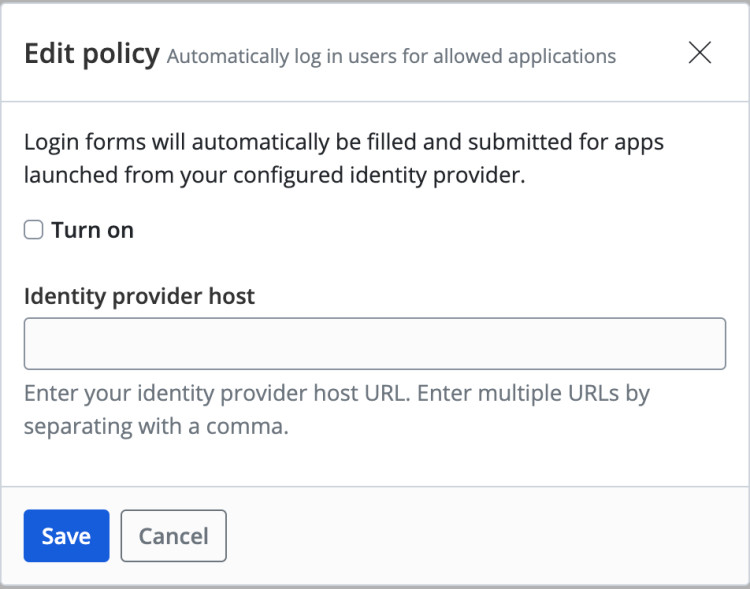Click the 'Turn on' checkbox label

(92, 230)
